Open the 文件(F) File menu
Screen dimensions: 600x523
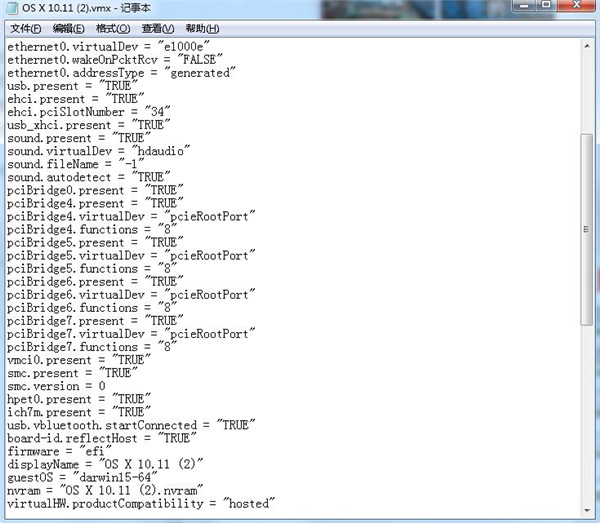pyautogui.click(x=26, y=29)
